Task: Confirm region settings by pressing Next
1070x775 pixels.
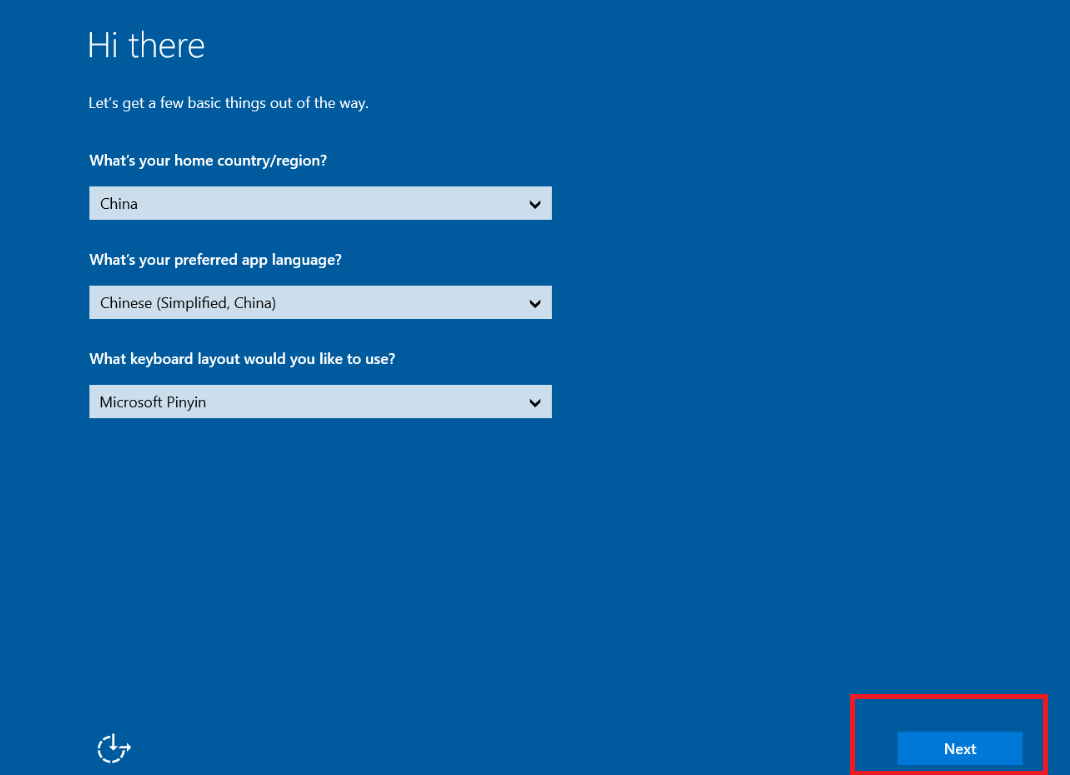Action: point(959,748)
